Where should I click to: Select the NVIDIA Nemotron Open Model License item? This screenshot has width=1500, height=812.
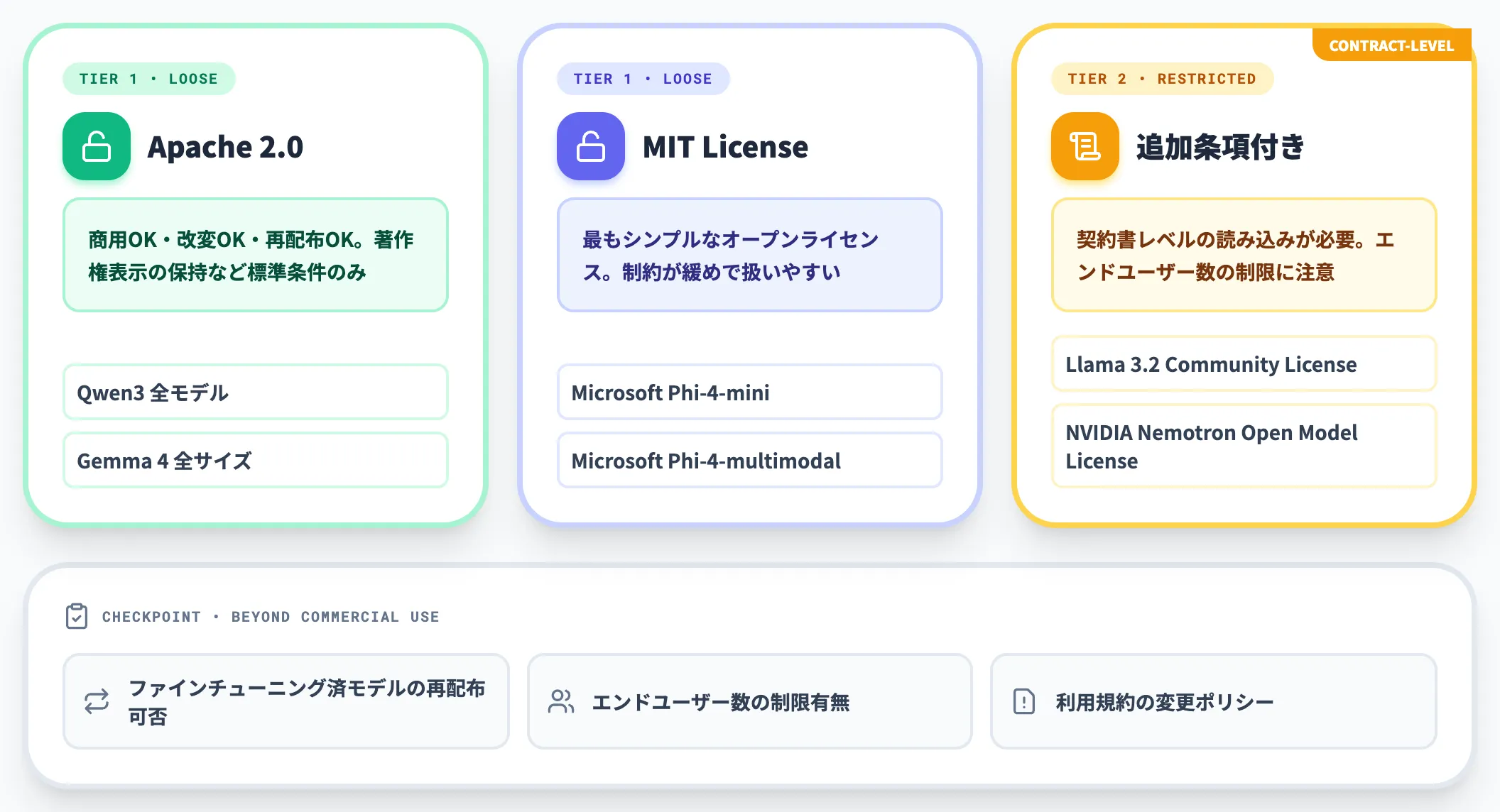(x=1244, y=446)
